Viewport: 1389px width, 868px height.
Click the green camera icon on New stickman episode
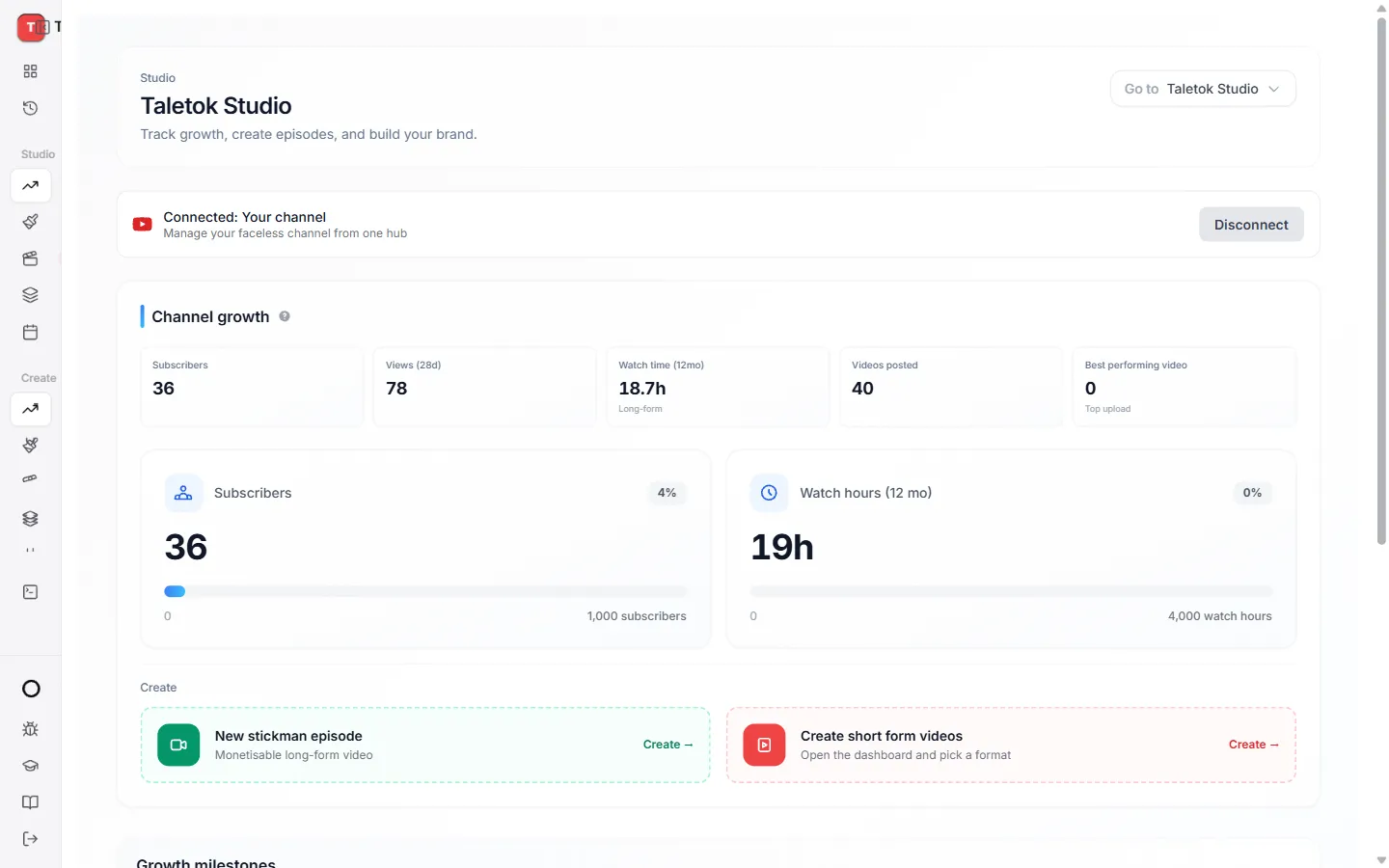[178, 745]
